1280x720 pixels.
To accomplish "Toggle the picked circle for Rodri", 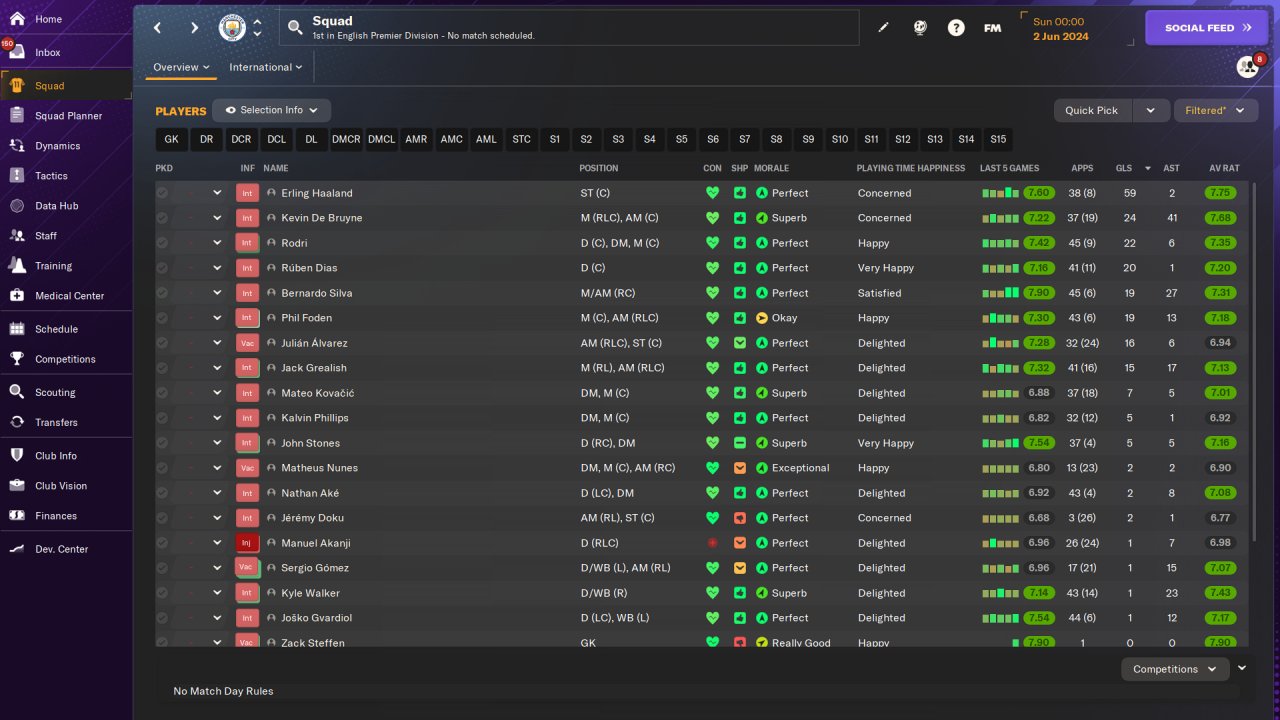I will click(162, 243).
